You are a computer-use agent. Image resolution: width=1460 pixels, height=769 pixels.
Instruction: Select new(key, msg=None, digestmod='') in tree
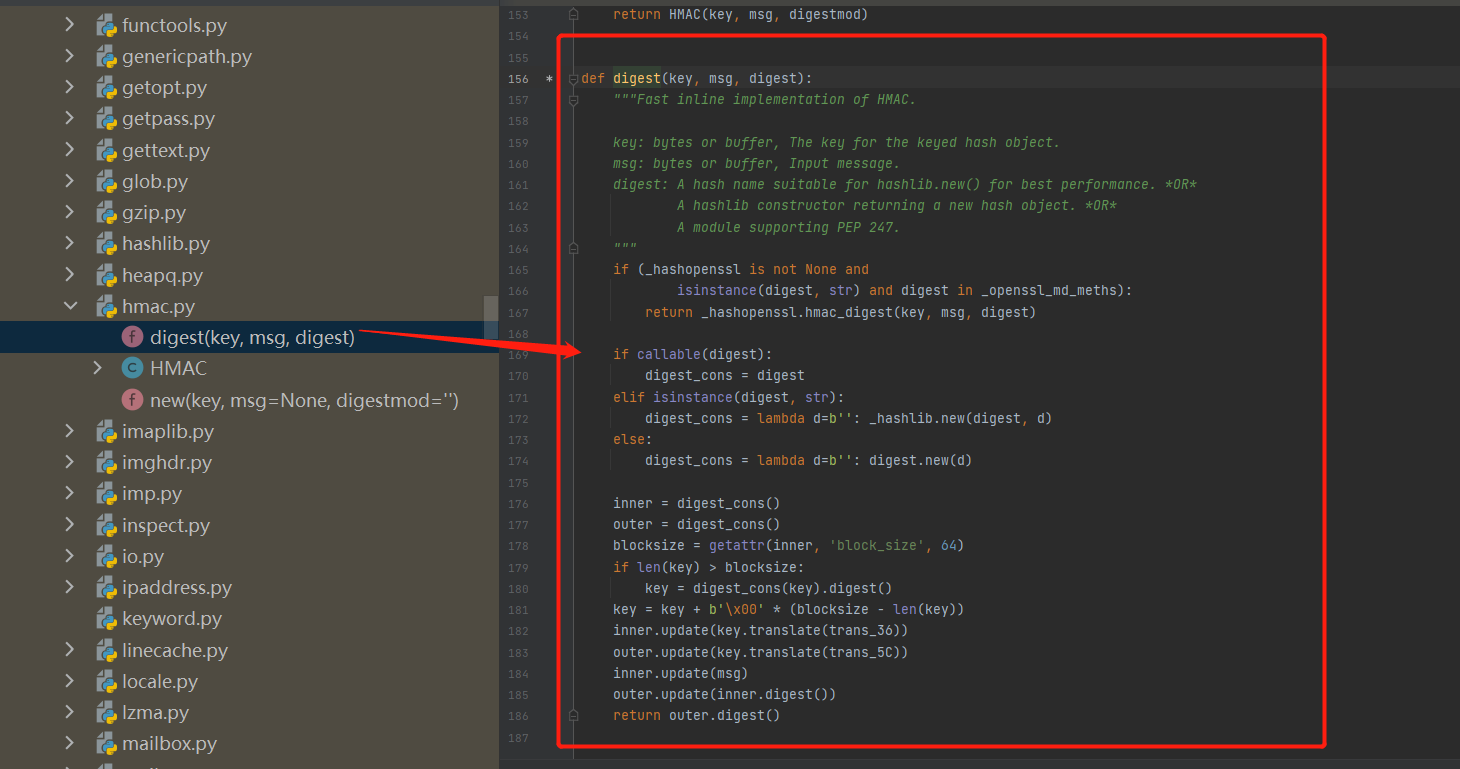point(304,400)
